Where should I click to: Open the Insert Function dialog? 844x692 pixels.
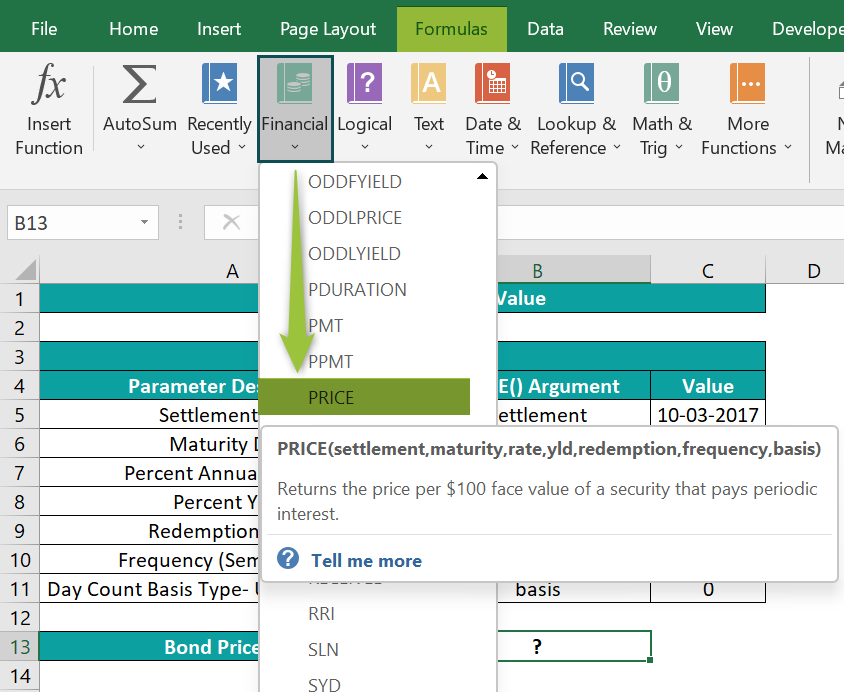point(48,109)
